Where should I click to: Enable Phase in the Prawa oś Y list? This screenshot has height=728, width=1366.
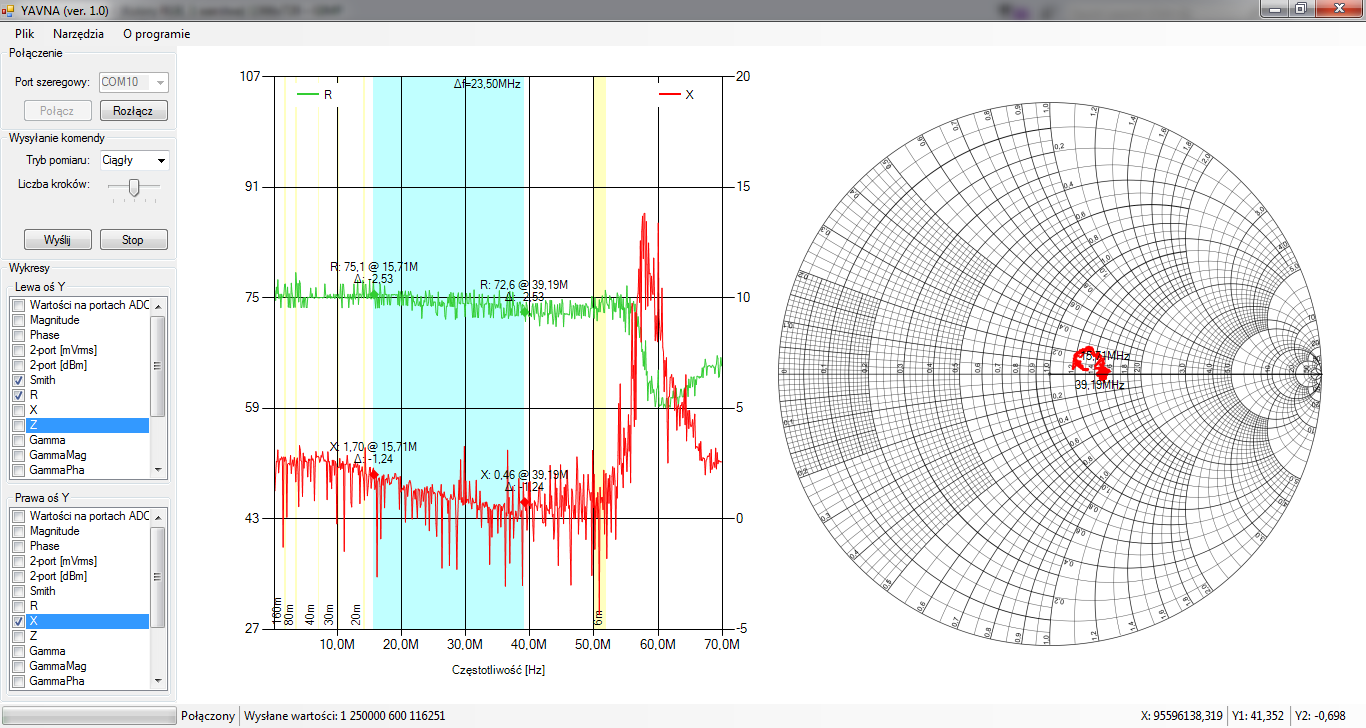18,546
